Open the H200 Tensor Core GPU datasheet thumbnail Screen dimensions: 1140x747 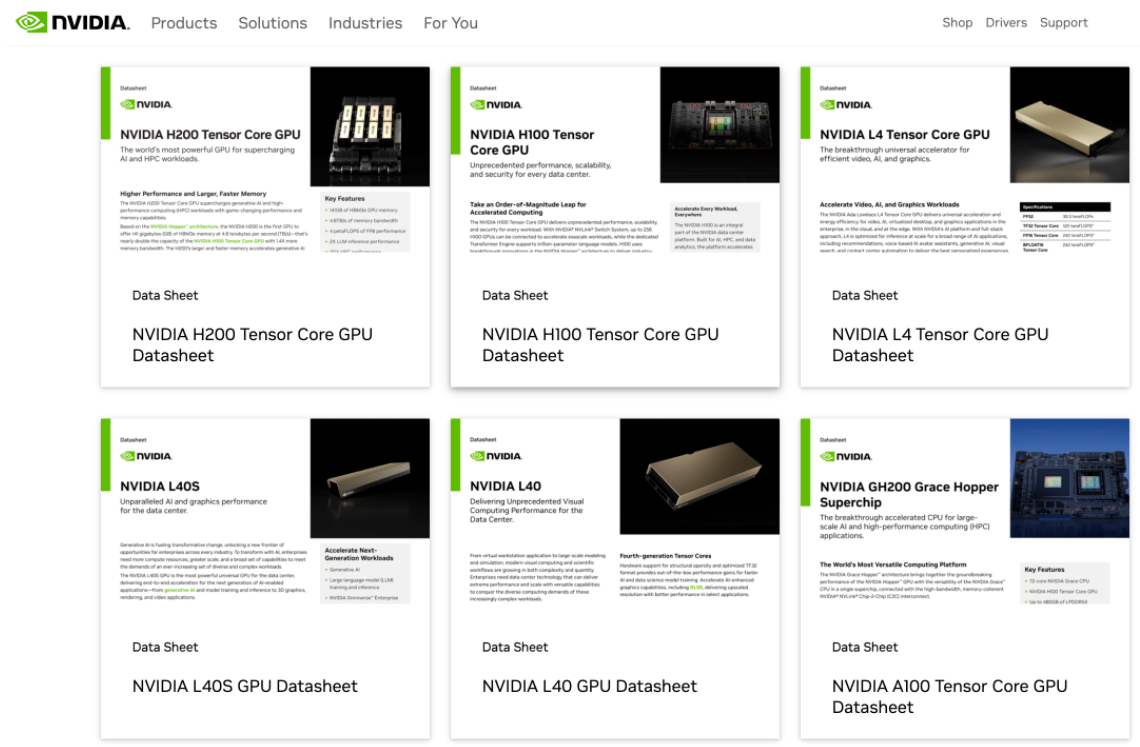(265, 160)
